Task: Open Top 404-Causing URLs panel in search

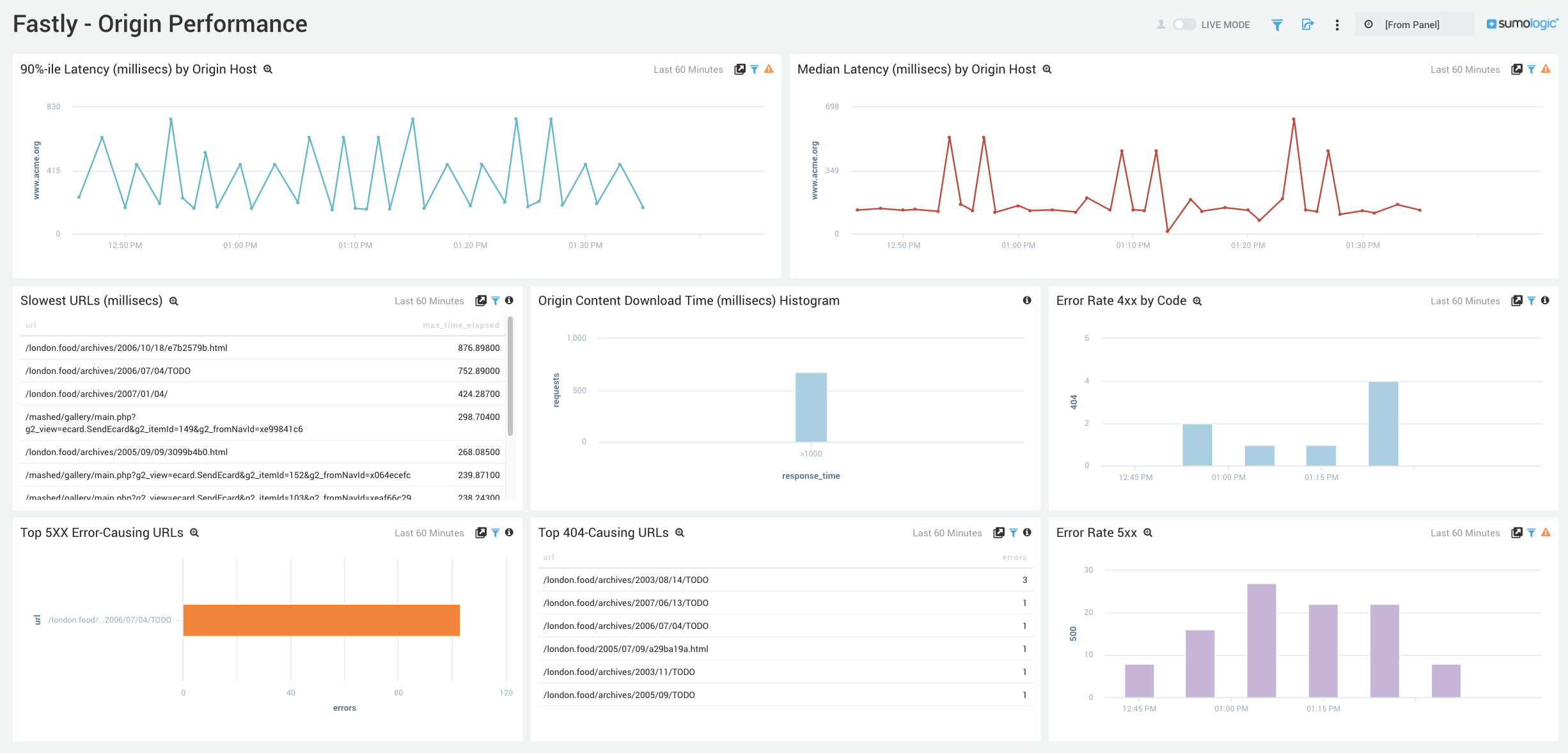Action: click(x=999, y=532)
